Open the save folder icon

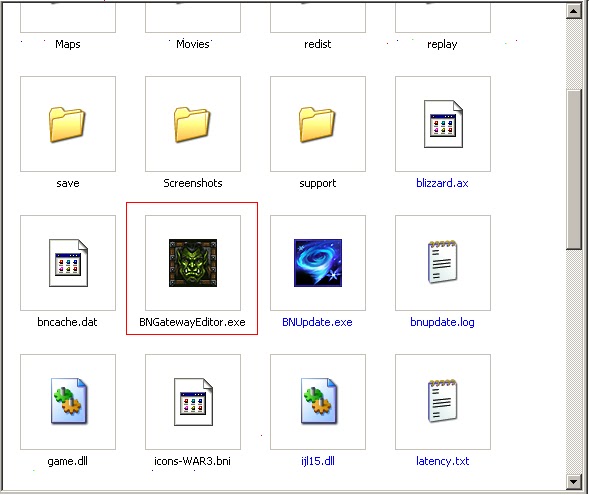coord(68,124)
